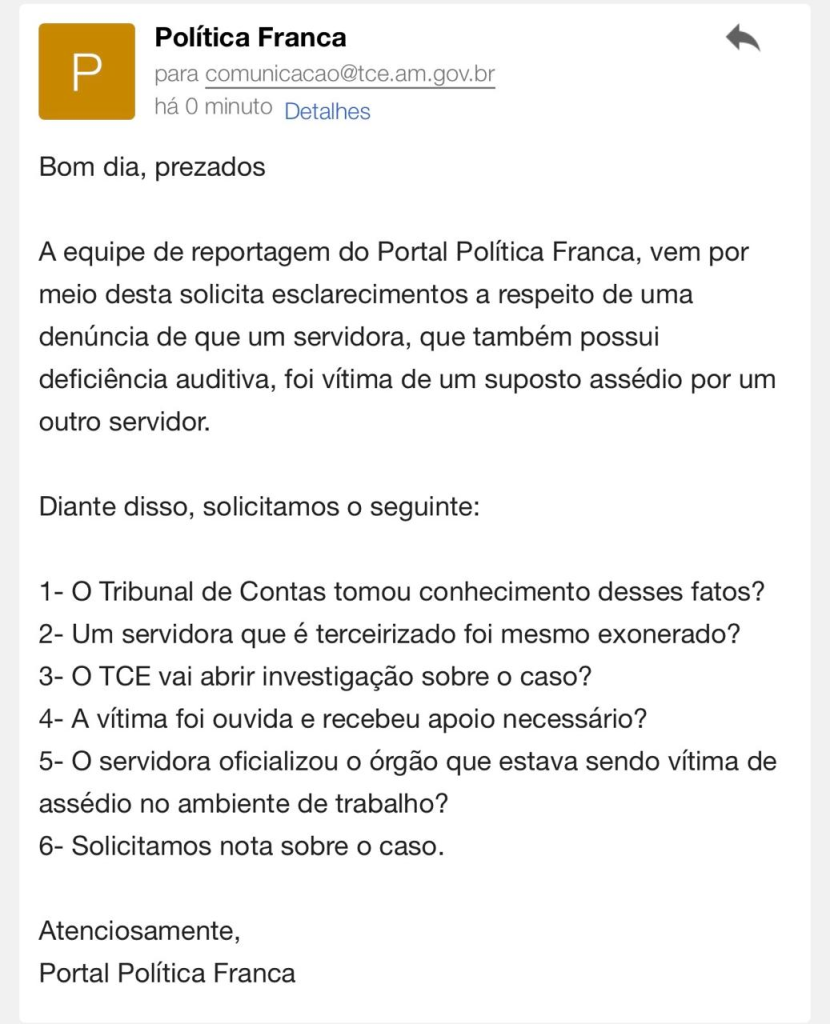830x1024 pixels.
Task: Expand the Detalhes link
Action: [x=327, y=112]
